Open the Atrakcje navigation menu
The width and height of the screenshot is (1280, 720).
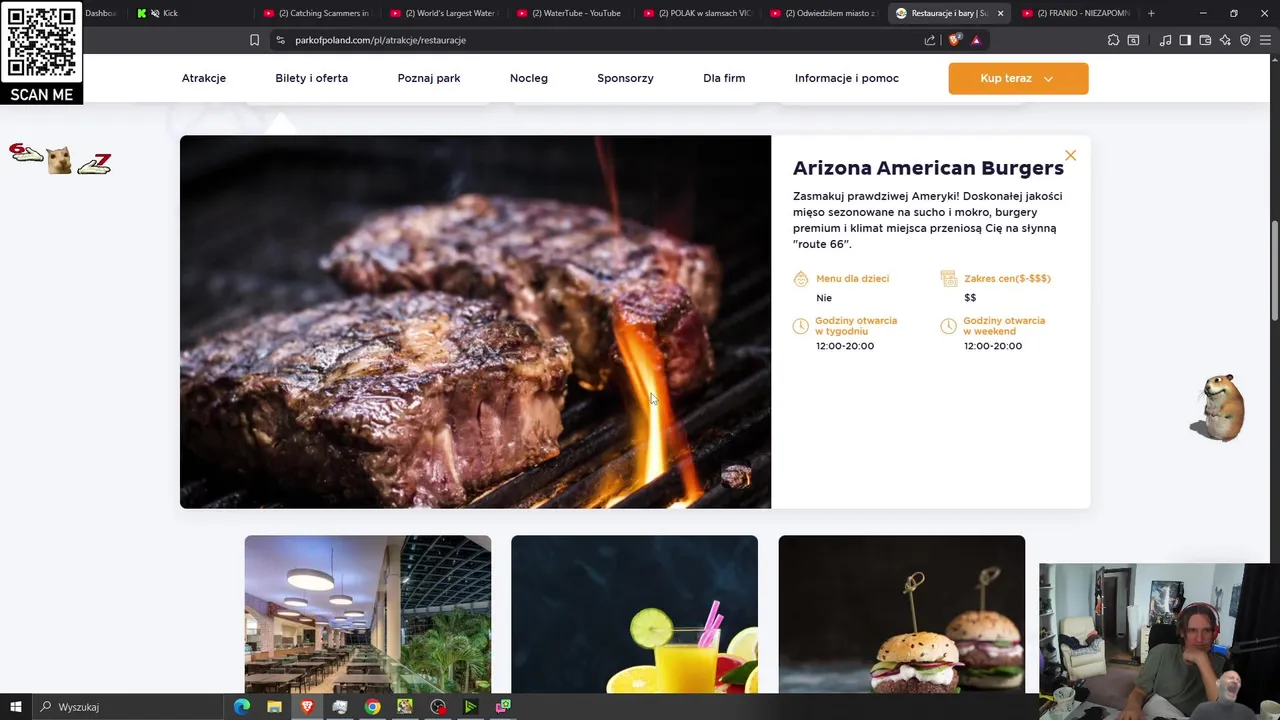click(x=204, y=78)
